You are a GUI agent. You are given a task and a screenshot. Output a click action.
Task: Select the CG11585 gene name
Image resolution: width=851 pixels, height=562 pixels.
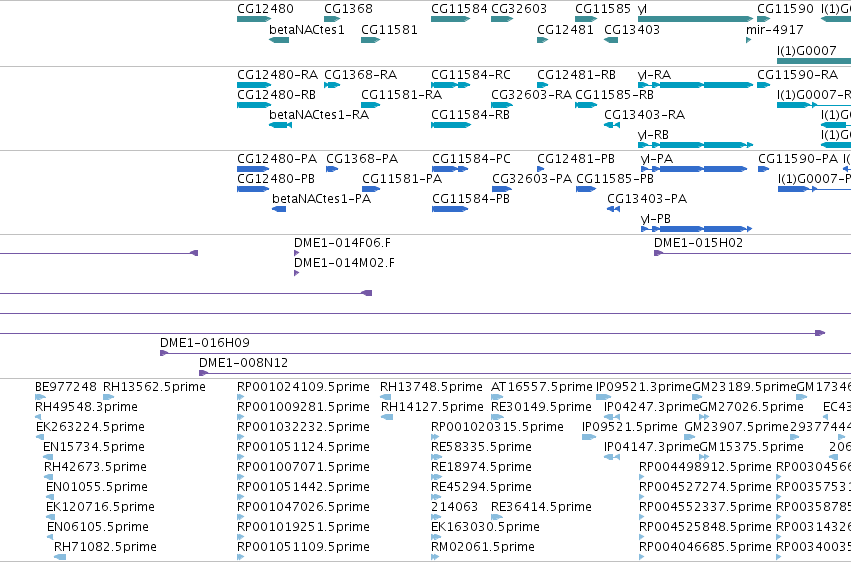(603, 9)
